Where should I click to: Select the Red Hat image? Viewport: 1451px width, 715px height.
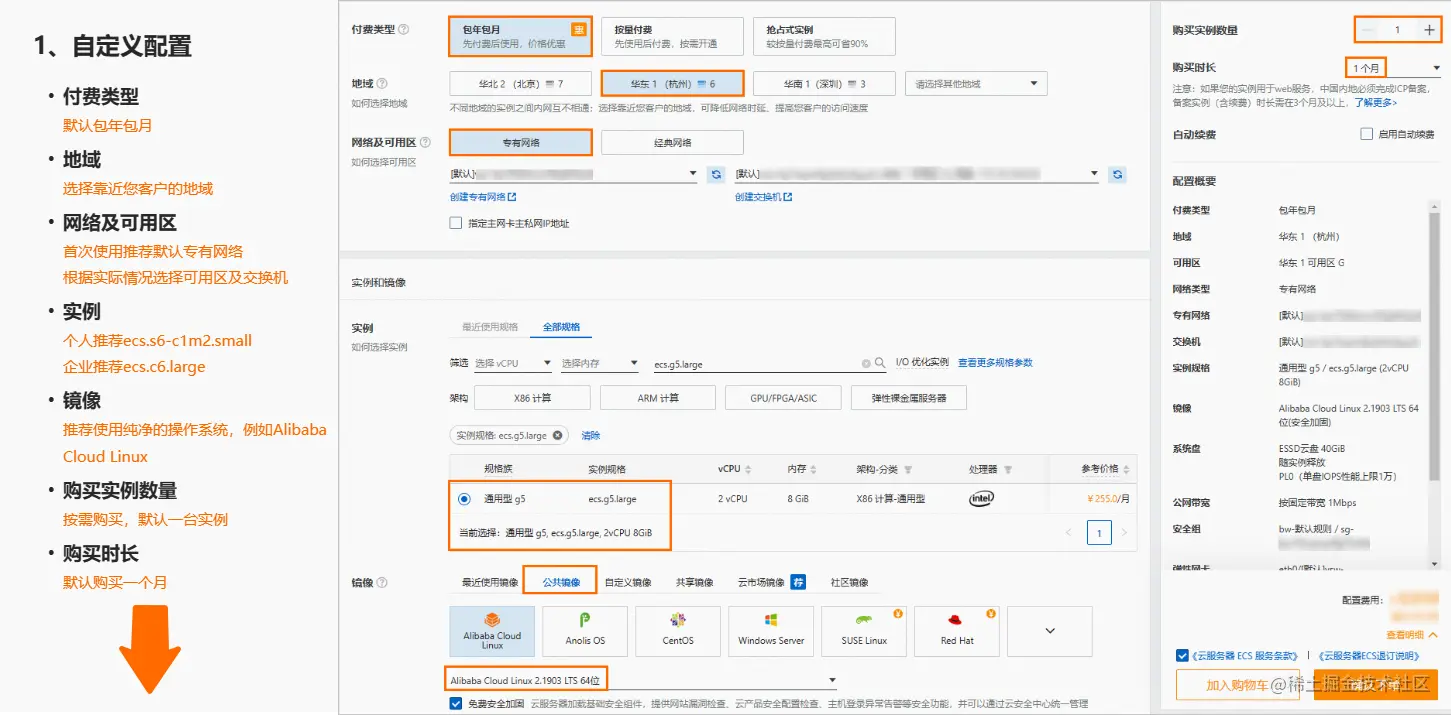[x=957, y=630]
